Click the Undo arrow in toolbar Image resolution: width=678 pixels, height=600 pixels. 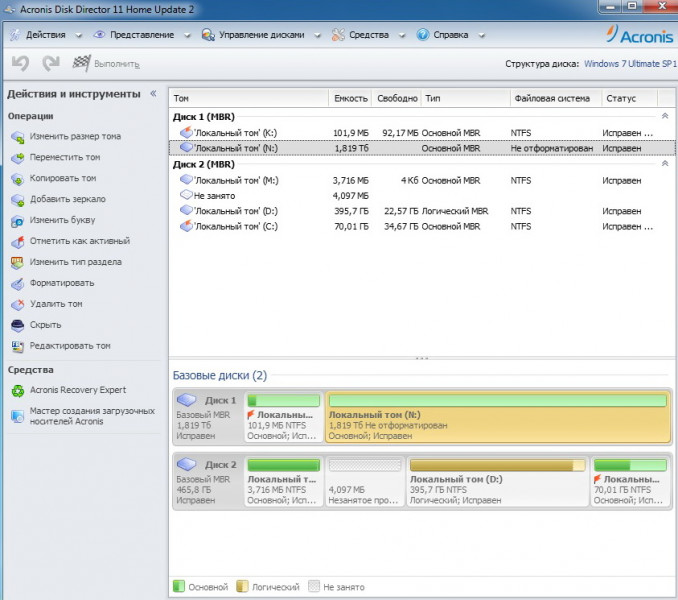click(x=20, y=63)
